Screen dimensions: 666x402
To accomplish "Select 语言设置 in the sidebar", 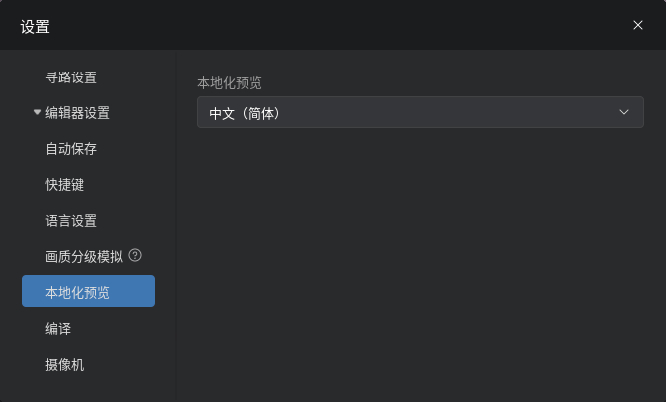I will [x=71, y=221].
